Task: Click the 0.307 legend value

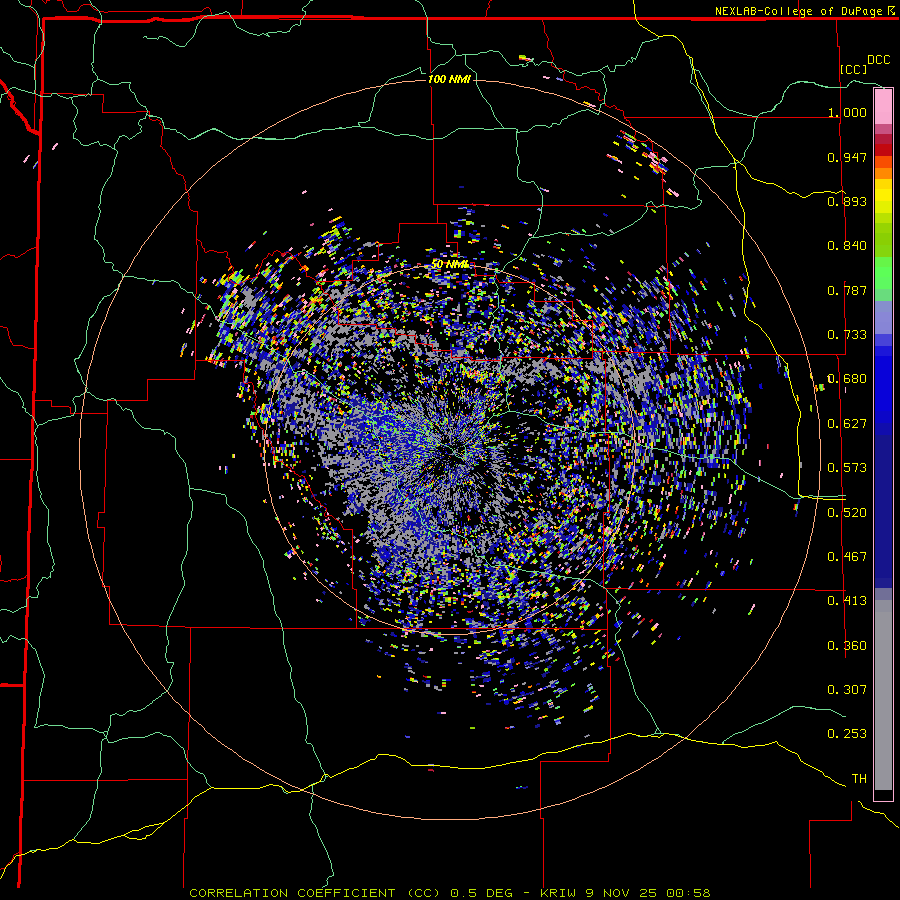Action: coord(847,690)
